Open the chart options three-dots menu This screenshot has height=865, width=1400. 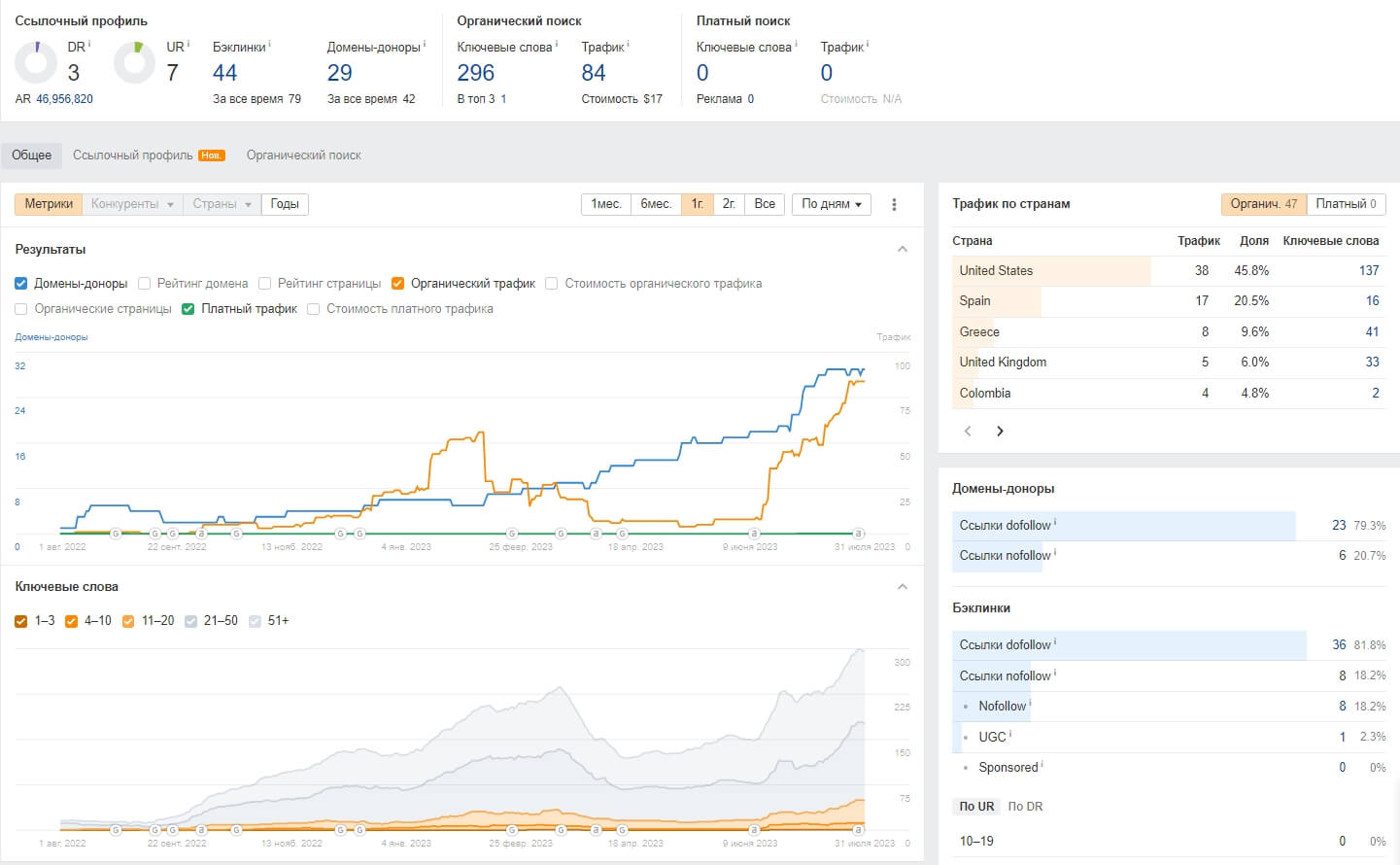[x=894, y=204]
